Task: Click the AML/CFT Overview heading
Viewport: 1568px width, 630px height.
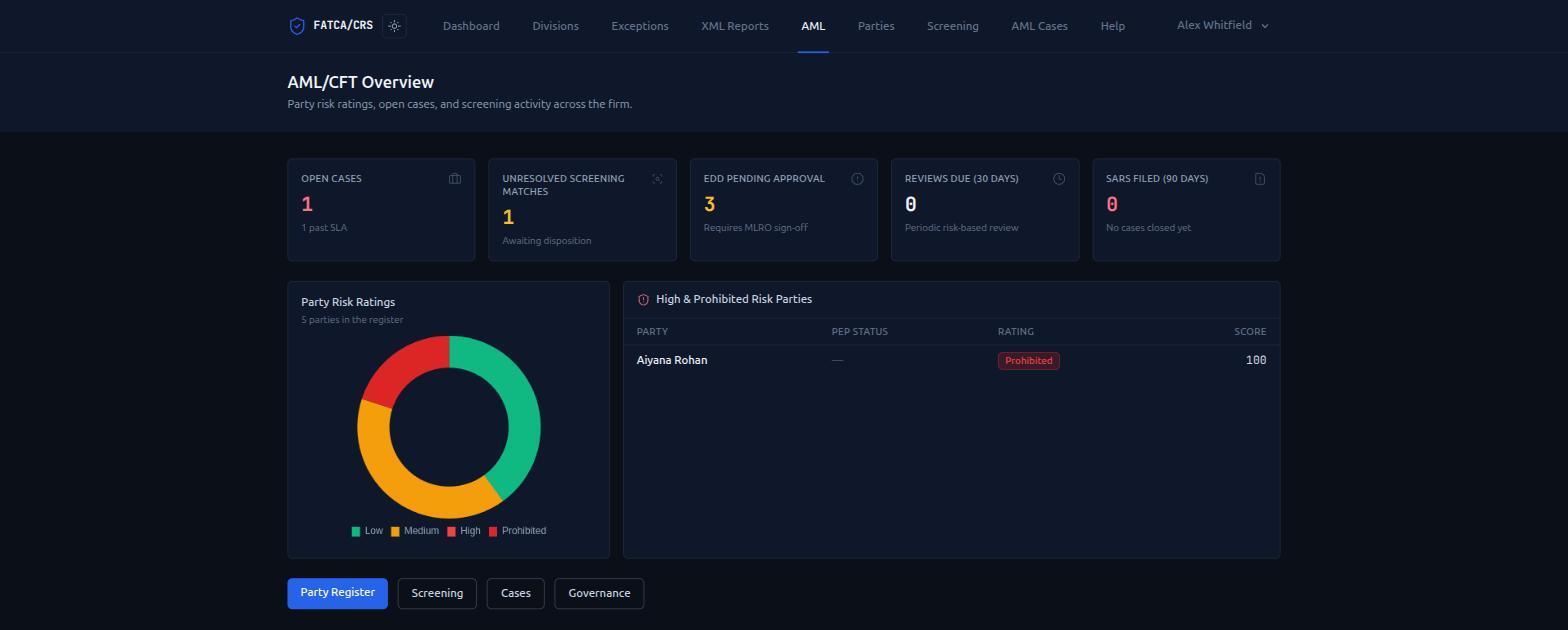Action: (360, 82)
